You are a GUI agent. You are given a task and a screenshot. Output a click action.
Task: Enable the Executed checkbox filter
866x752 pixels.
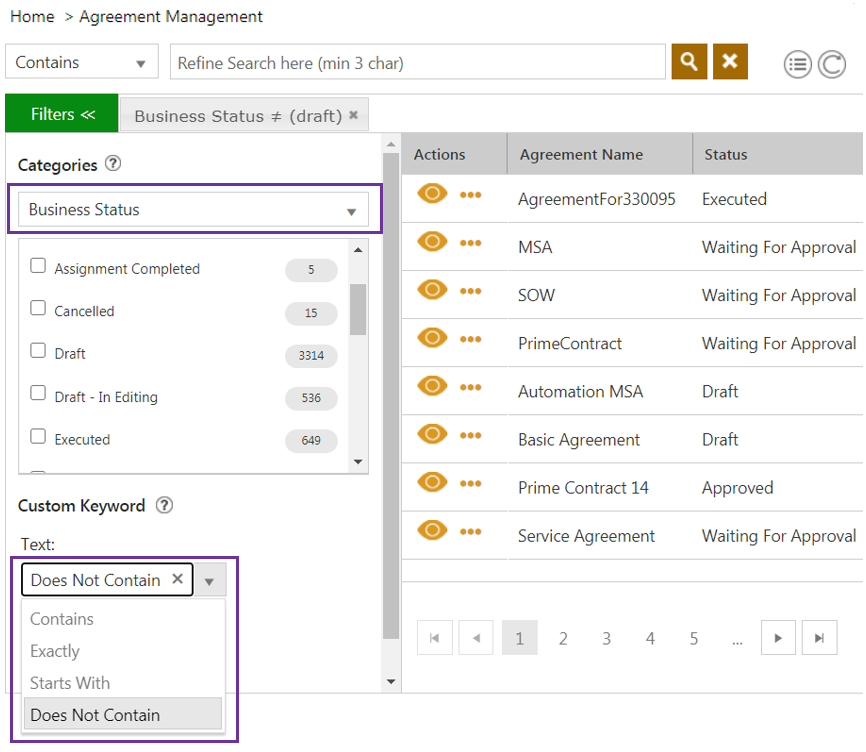(38, 437)
